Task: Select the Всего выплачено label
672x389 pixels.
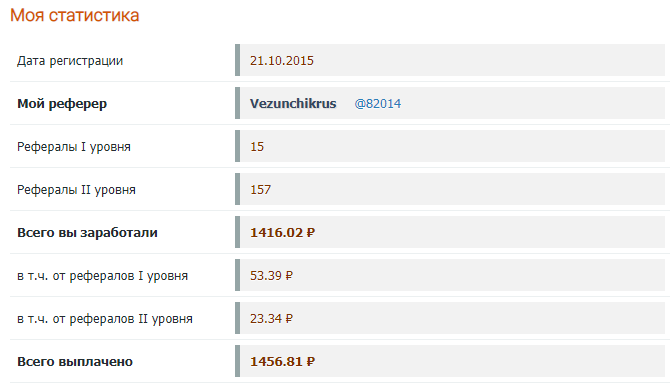Action: [x=75, y=362]
